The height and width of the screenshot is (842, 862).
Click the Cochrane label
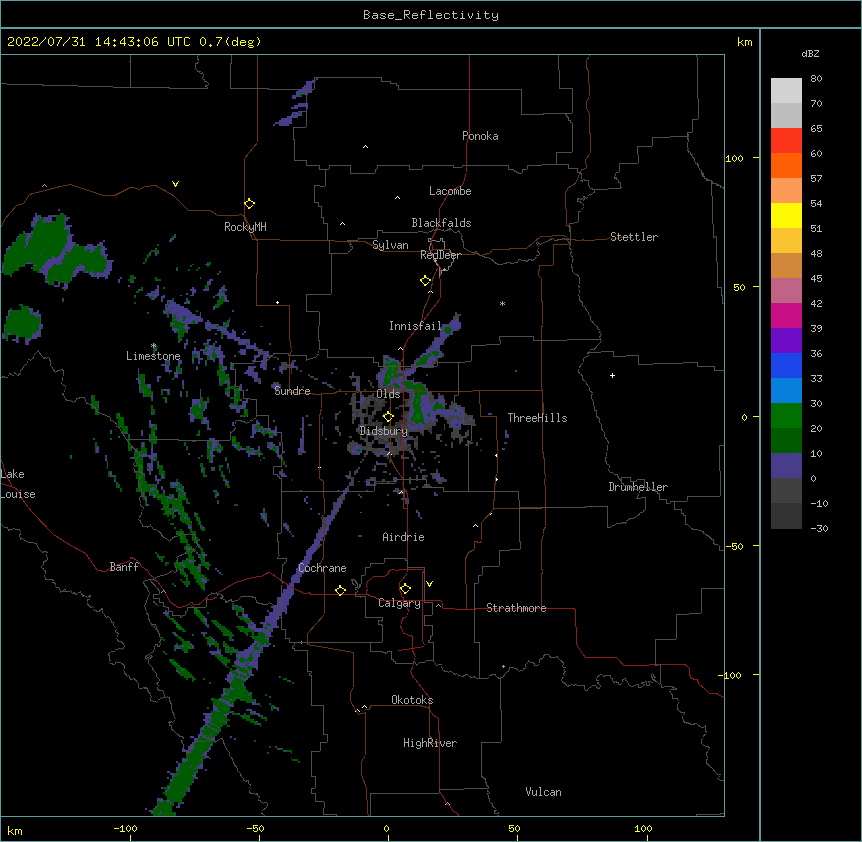[322, 568]
